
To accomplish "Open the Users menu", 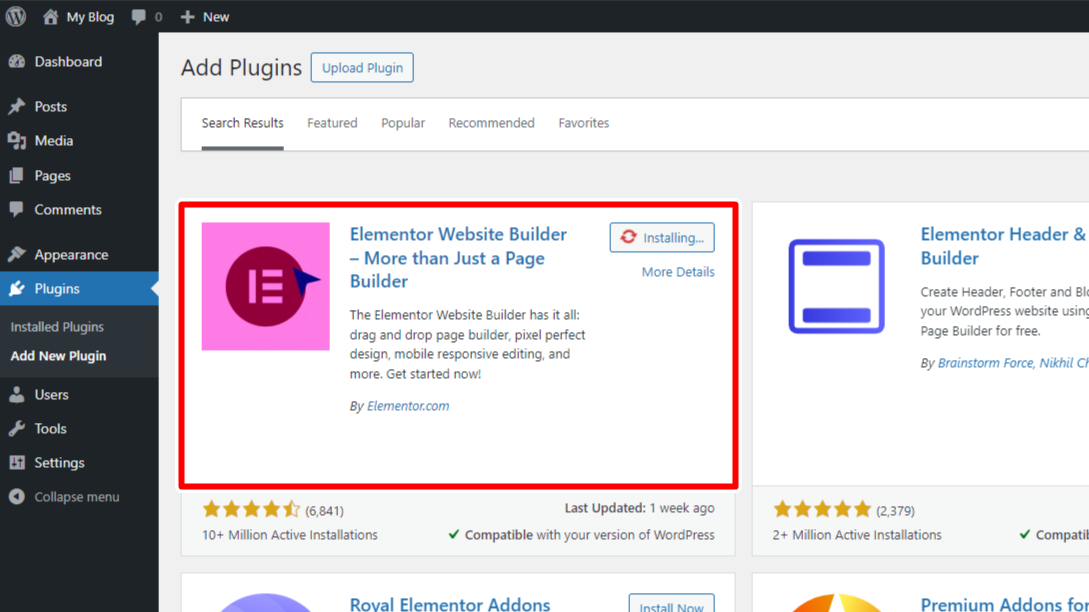I will tap(51, 395).
